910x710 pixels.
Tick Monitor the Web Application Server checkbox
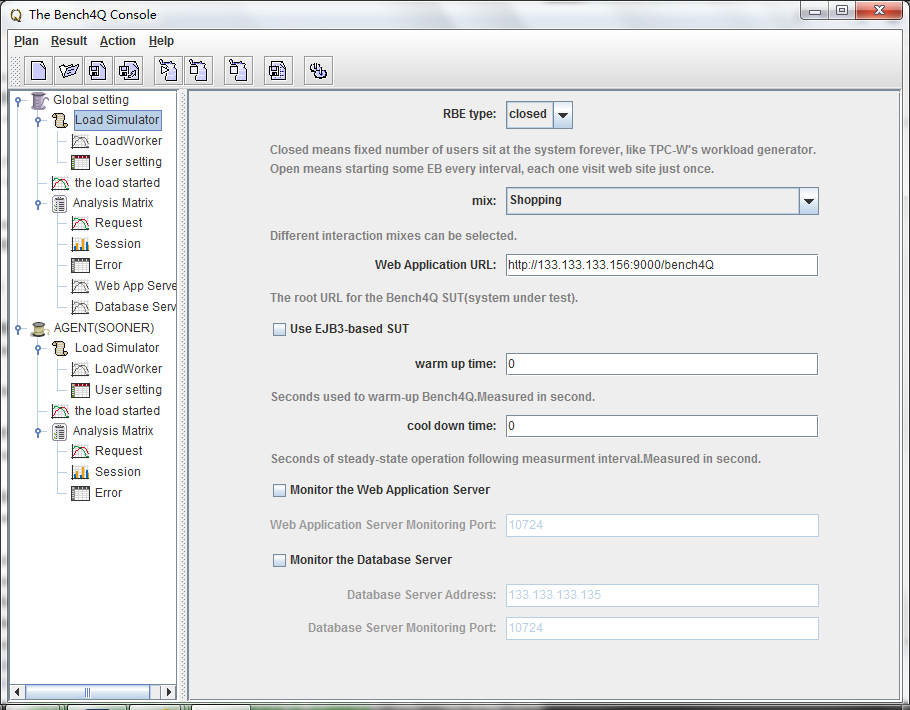pos(279,490)
